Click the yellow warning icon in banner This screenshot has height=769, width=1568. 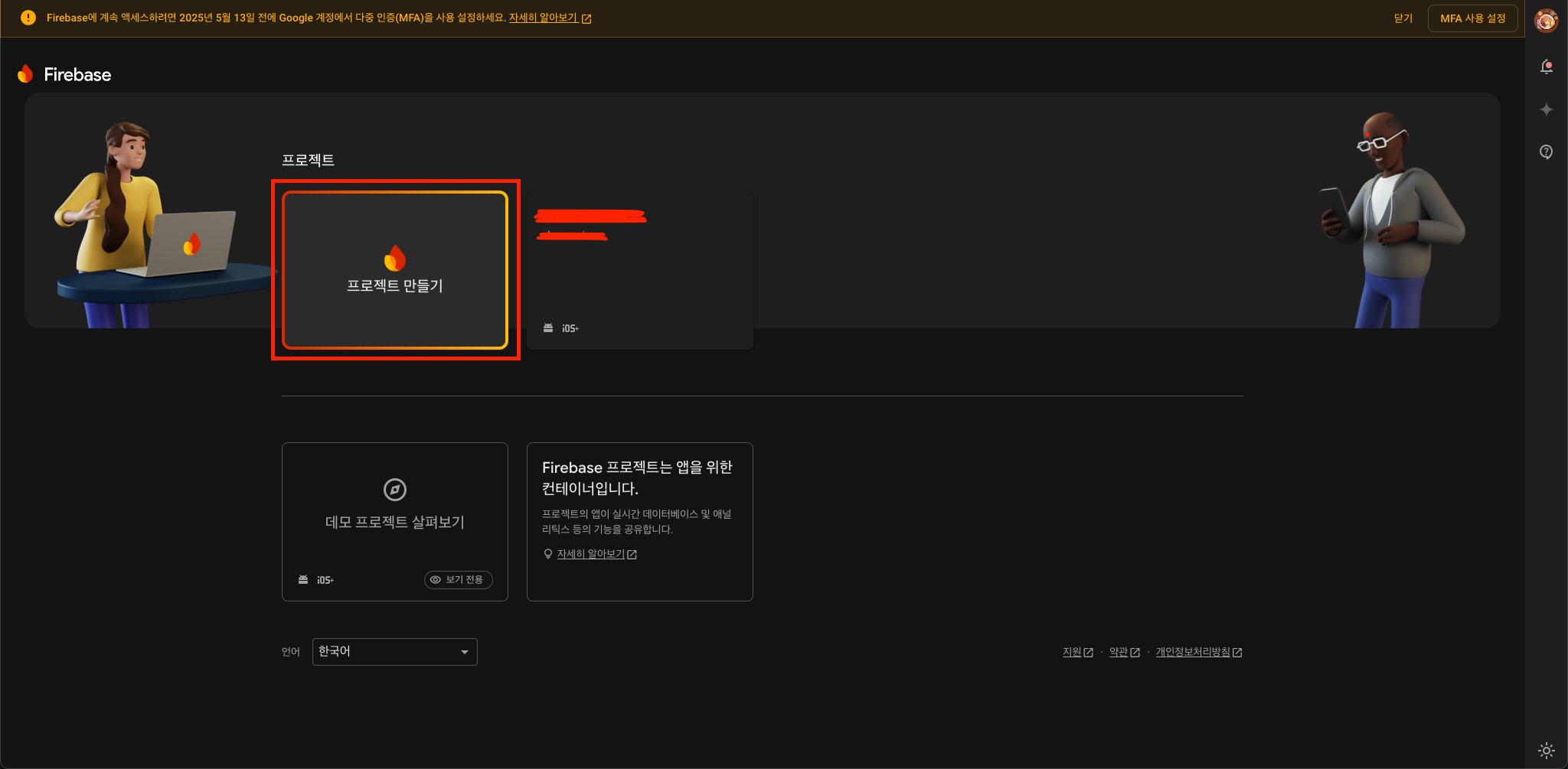(x=28, y=18)
